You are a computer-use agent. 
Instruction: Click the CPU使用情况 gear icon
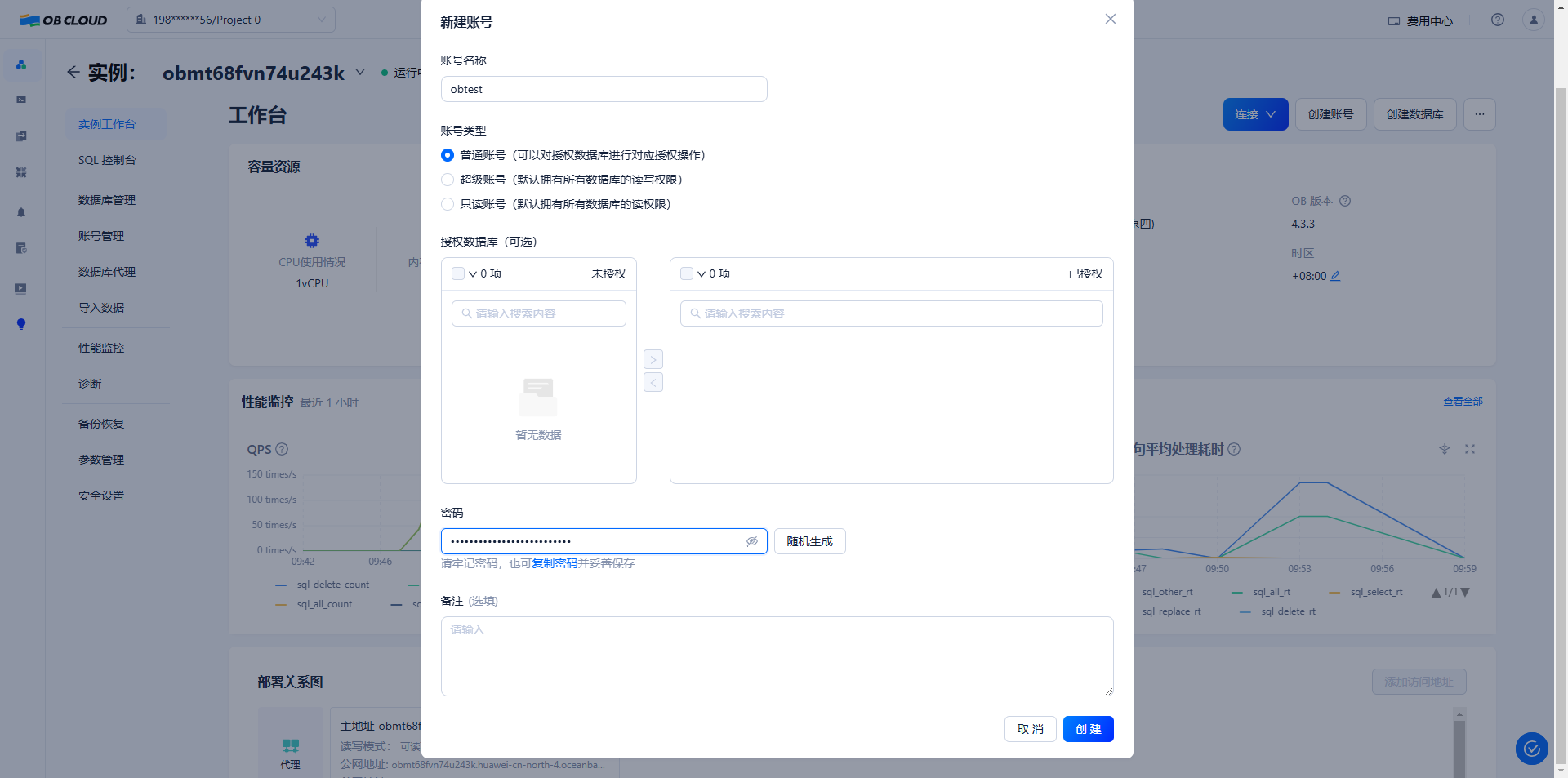tap(312, 241)
